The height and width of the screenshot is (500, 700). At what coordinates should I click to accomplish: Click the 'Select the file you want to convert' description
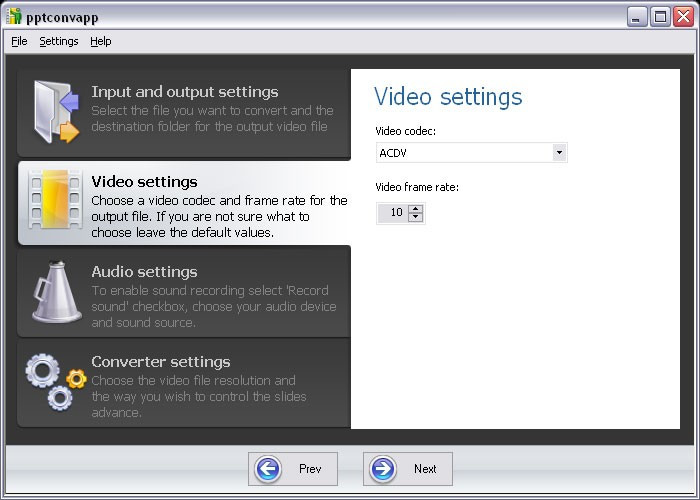click(x=212, y=118)
